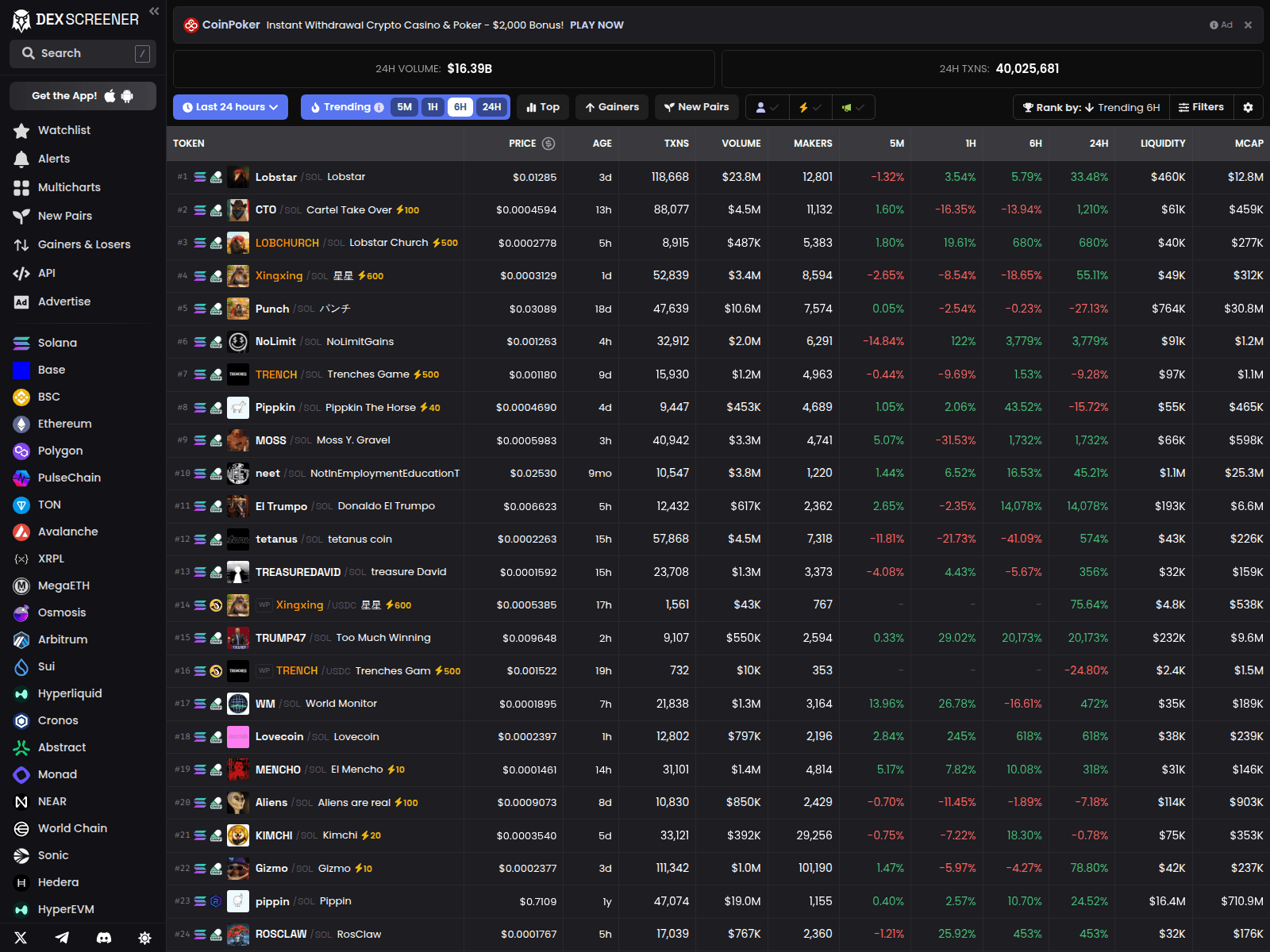Select 5M trending period
The image size is (1270, 952).
[x=405, y=107]
